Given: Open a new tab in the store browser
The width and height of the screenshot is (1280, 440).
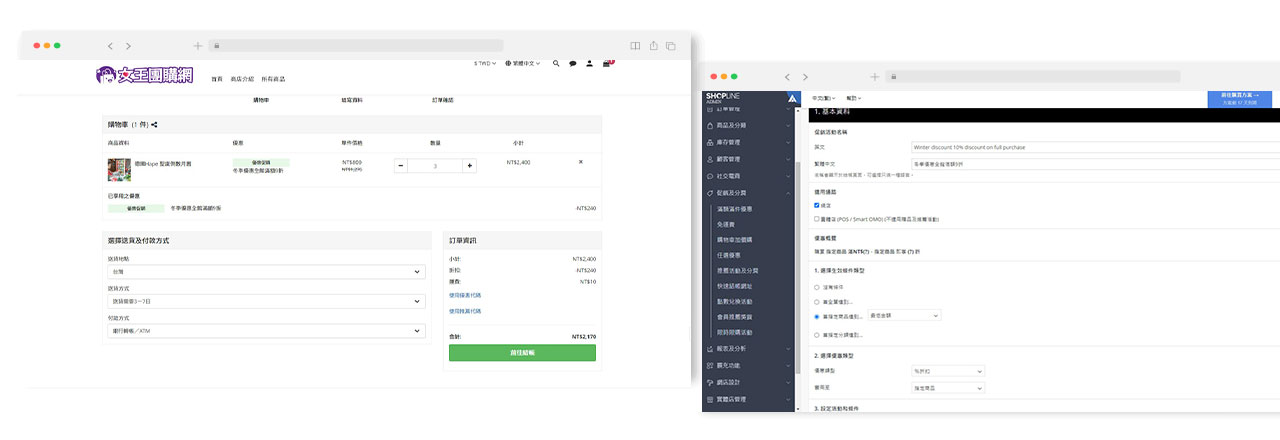Looking at the screenshot, I should pos(198,46).
